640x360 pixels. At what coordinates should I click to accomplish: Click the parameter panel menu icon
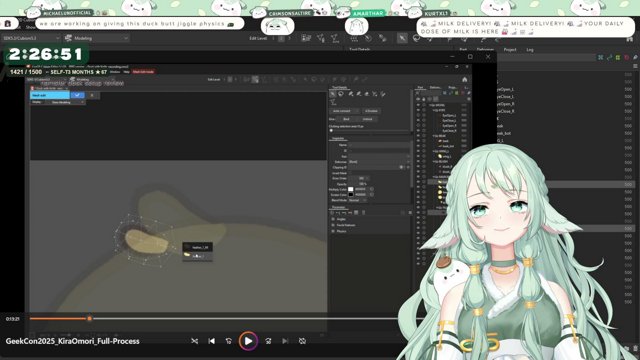pos(409,213)
